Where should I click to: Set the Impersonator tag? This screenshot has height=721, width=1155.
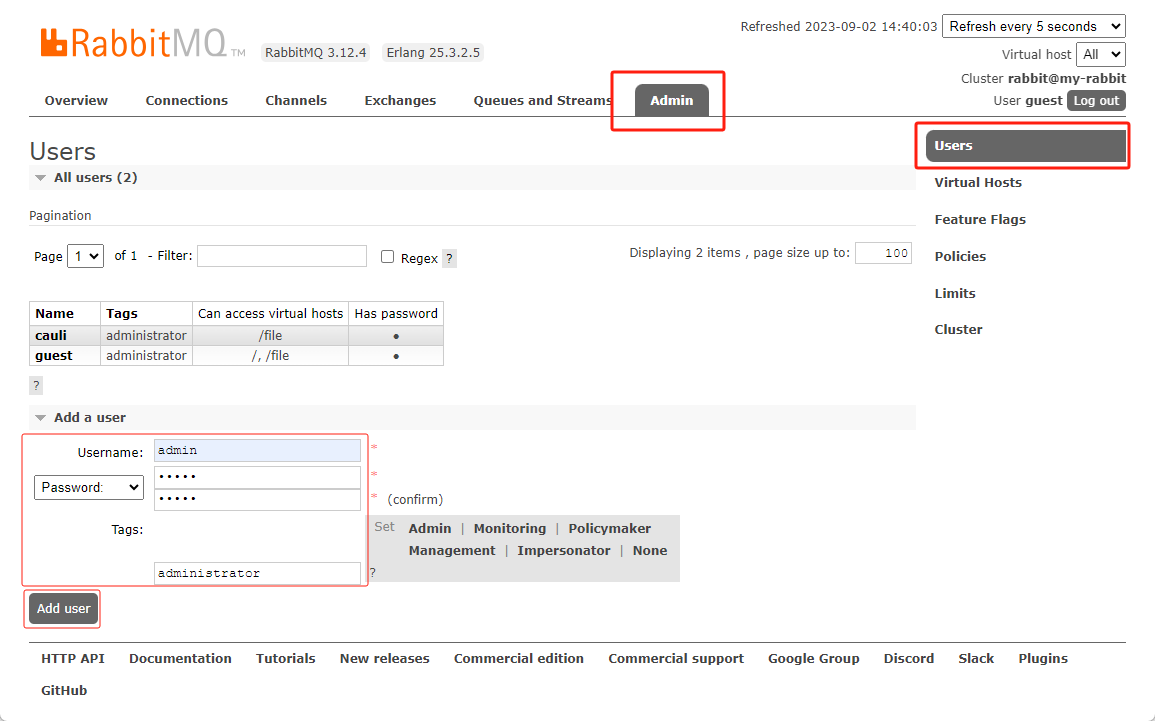coord(564,551)
